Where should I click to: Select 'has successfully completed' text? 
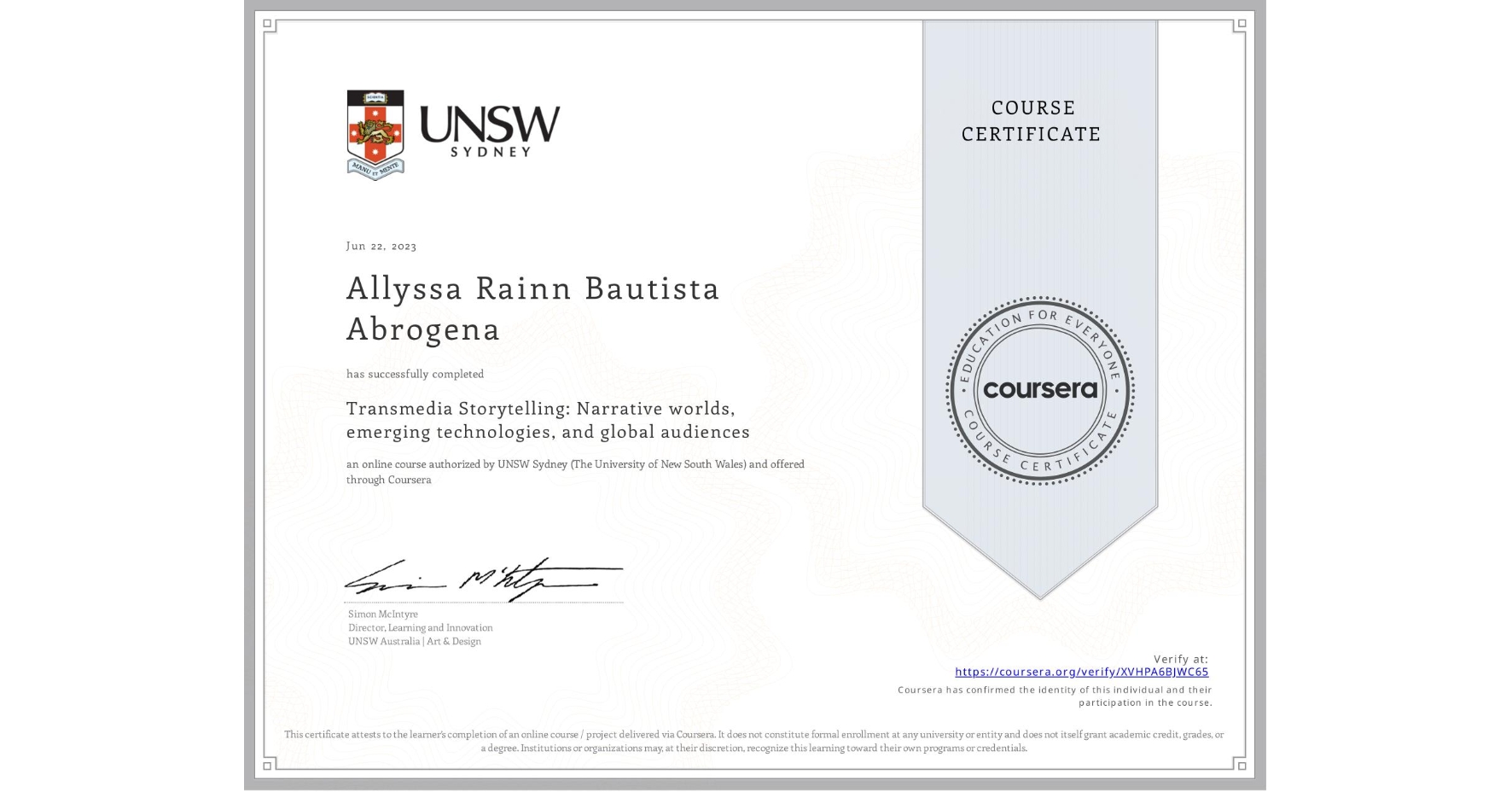(415, 374)
